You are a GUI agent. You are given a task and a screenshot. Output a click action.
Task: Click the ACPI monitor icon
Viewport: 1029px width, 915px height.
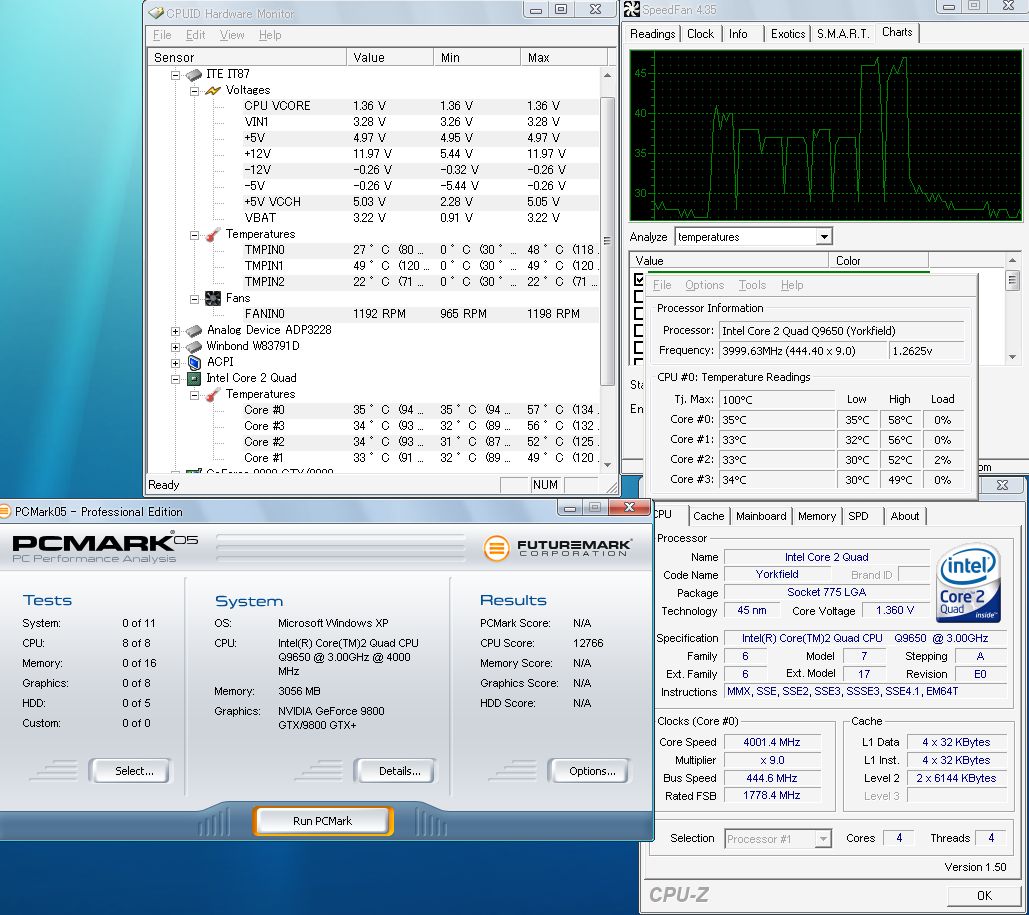pos(194,362)
